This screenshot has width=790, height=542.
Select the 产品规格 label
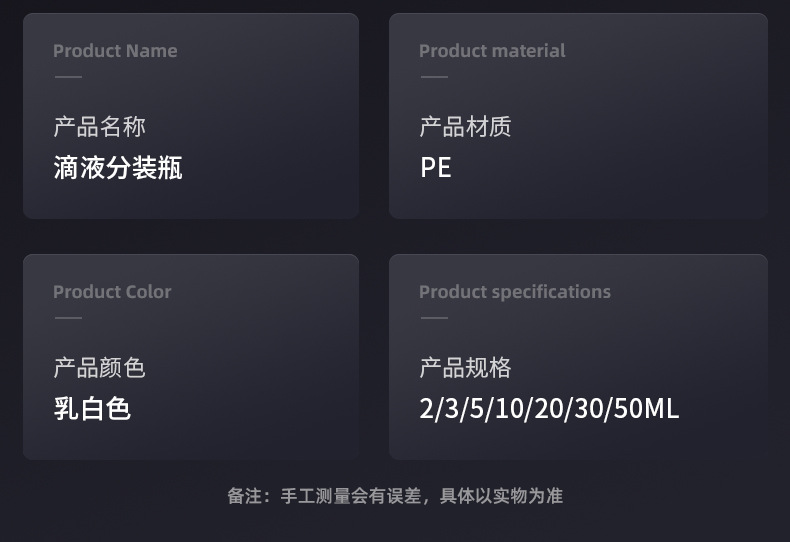[x=465, y=368]
